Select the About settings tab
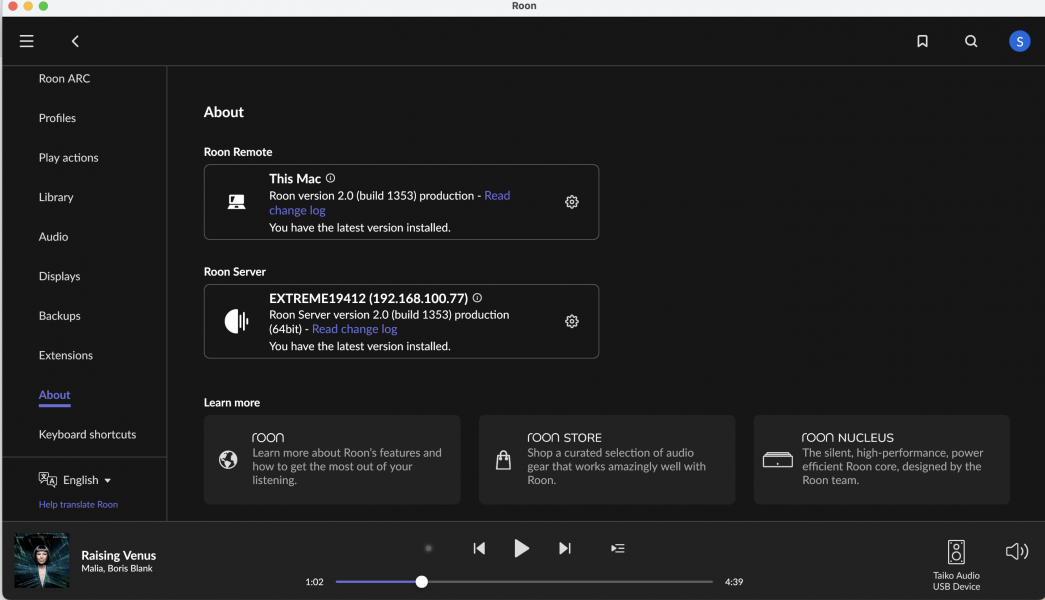 55,395
